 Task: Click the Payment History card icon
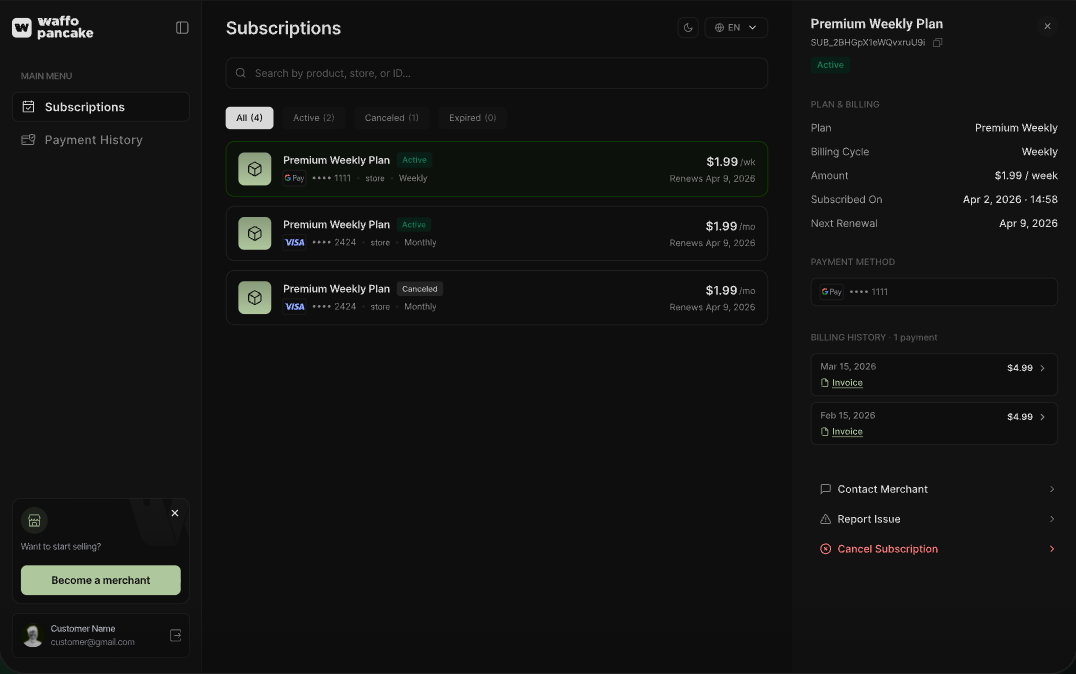tap(28, 139)
